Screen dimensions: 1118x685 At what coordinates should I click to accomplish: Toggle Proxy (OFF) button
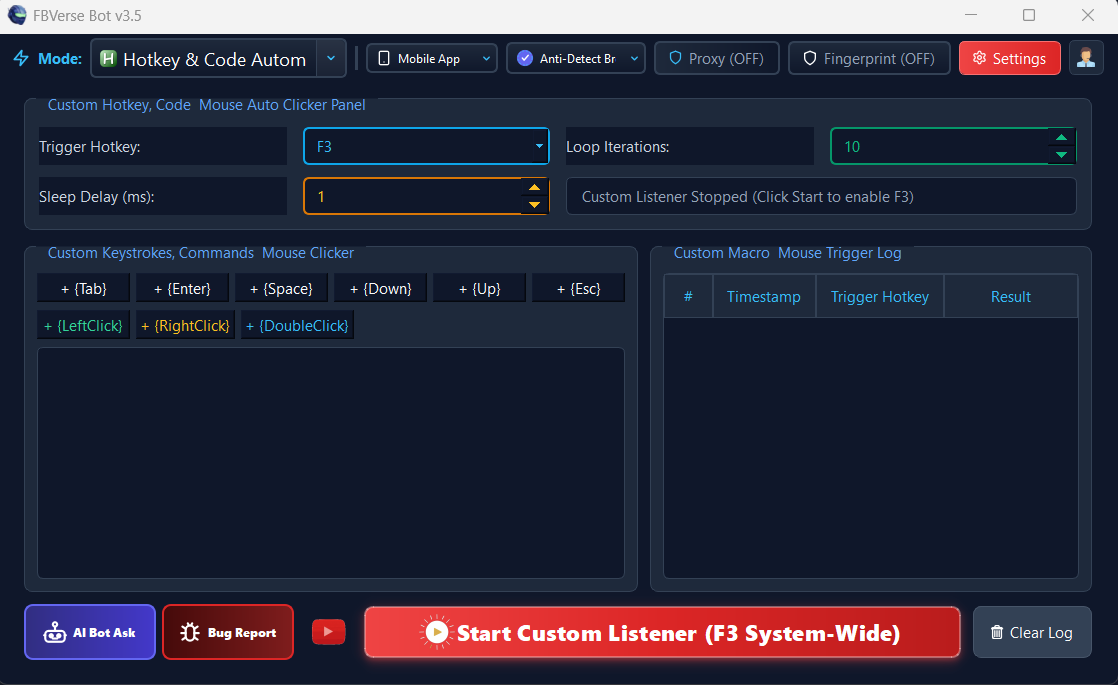point(717,58)
